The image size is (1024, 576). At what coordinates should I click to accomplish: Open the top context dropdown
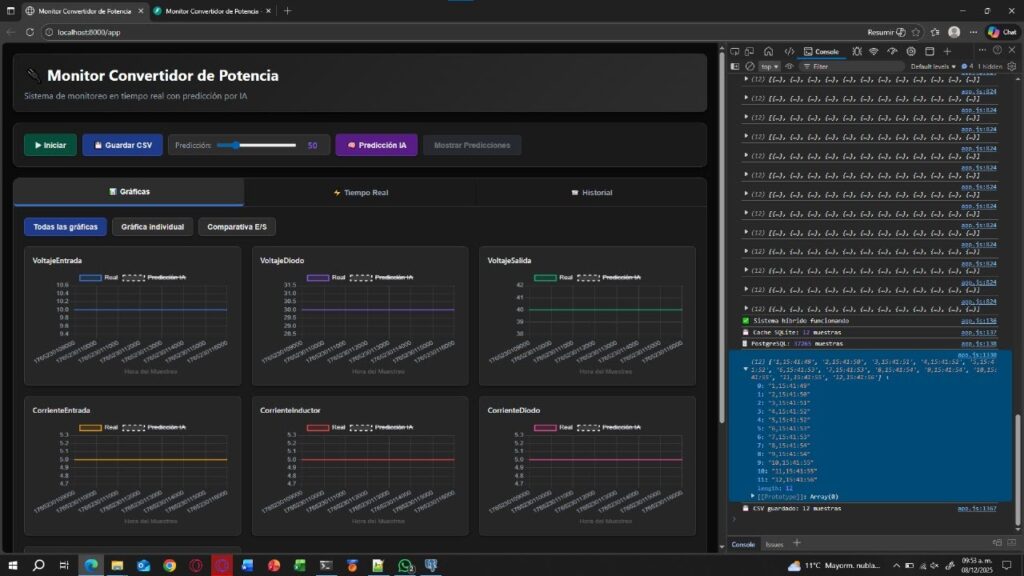(x=768, y=66)
